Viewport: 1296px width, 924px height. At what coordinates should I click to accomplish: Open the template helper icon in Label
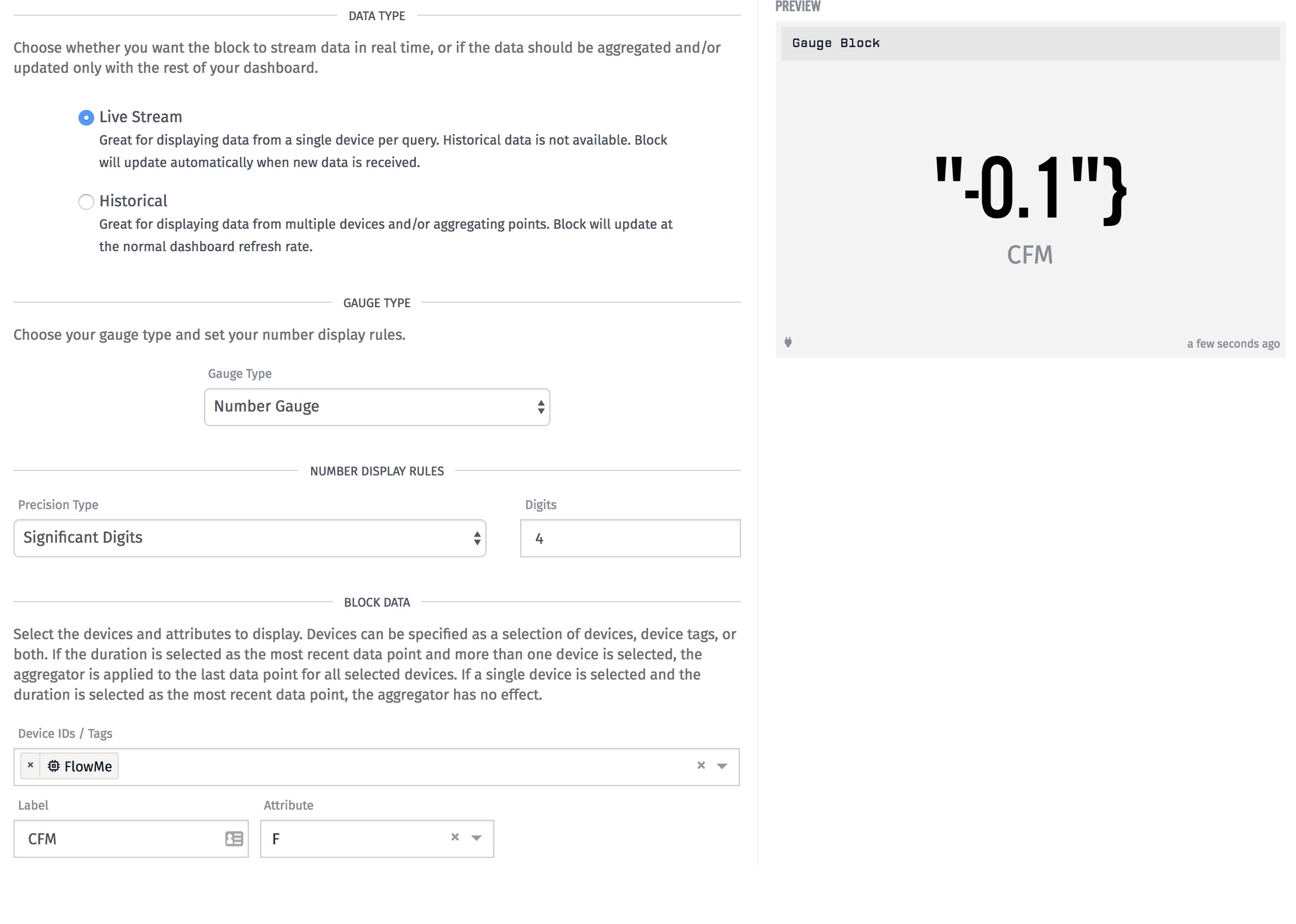[234, 838]
